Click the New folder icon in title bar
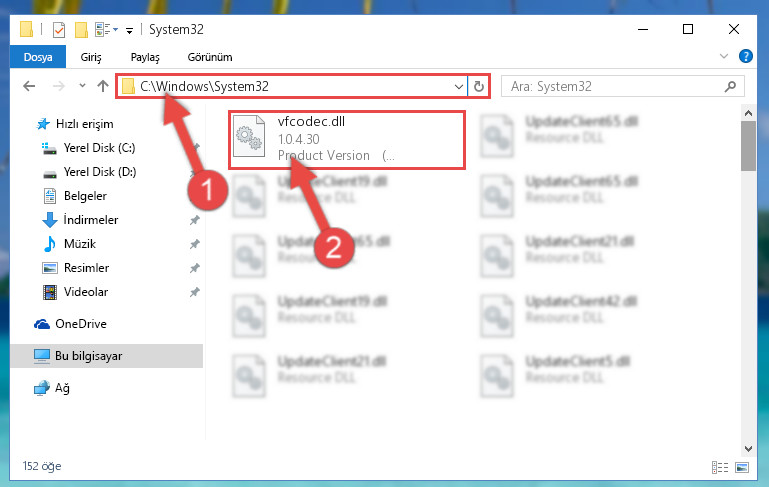 coord(81,30)
